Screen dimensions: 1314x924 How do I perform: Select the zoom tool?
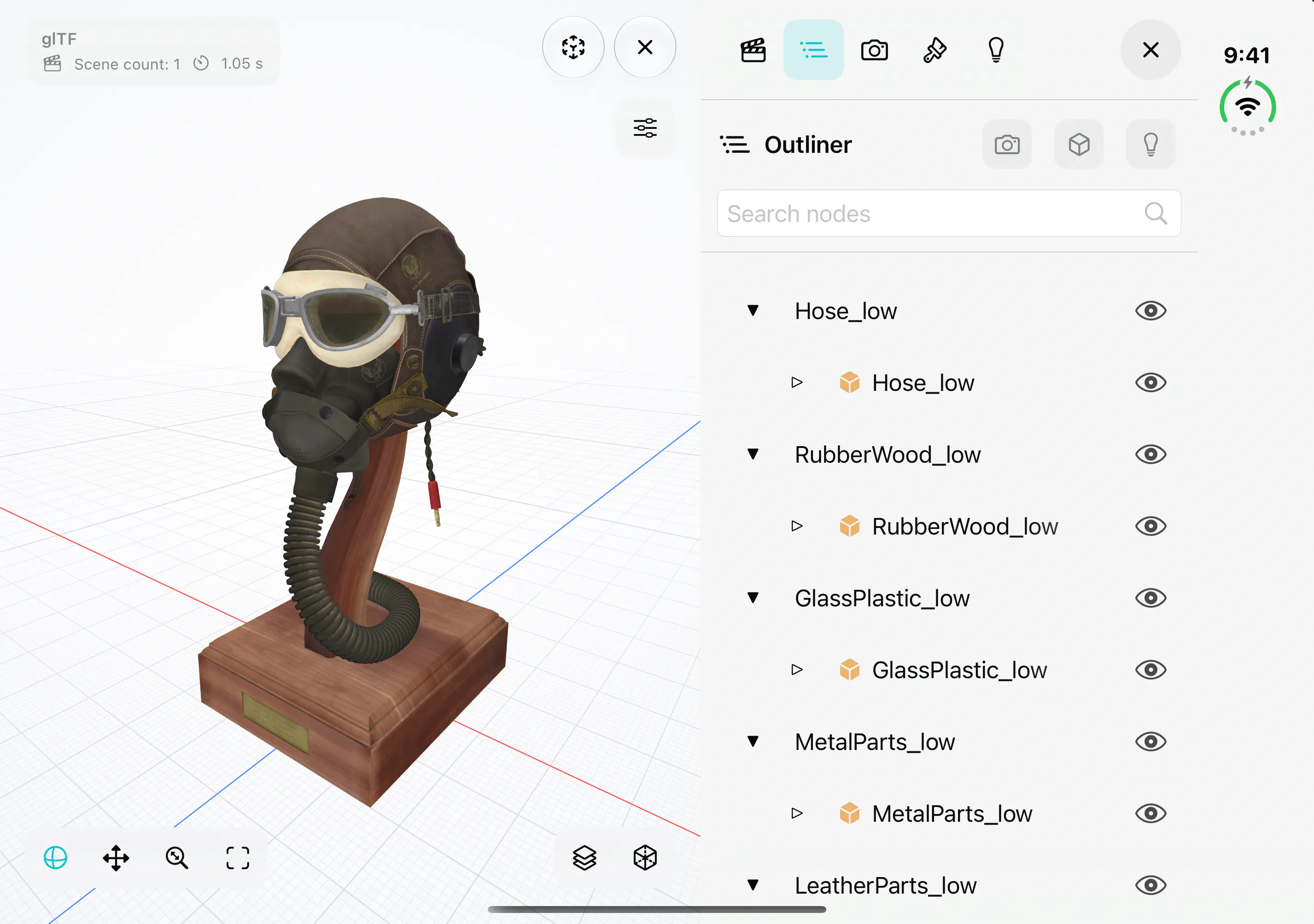coord(177,858)
